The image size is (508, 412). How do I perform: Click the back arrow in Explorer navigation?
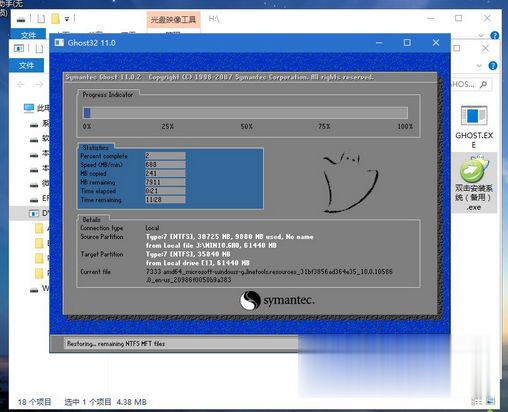[x=21, y=85]
